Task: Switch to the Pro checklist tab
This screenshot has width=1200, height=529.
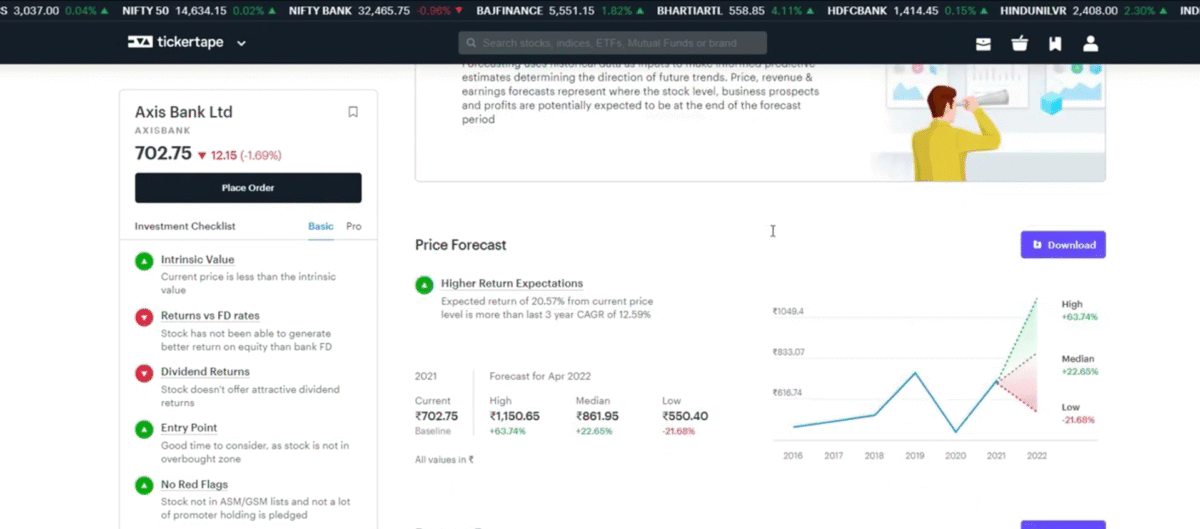Action: point(353,227)
